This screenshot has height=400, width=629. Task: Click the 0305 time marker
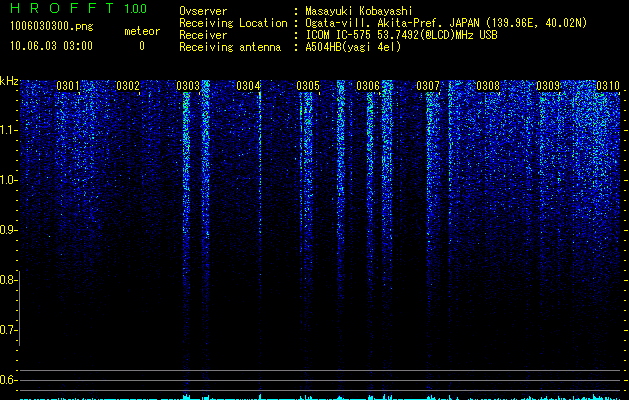click(x=308, y=86)
